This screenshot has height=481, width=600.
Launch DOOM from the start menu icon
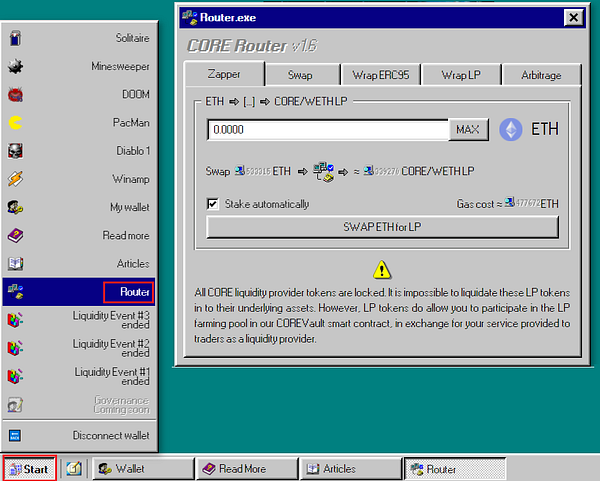[15, 95]
